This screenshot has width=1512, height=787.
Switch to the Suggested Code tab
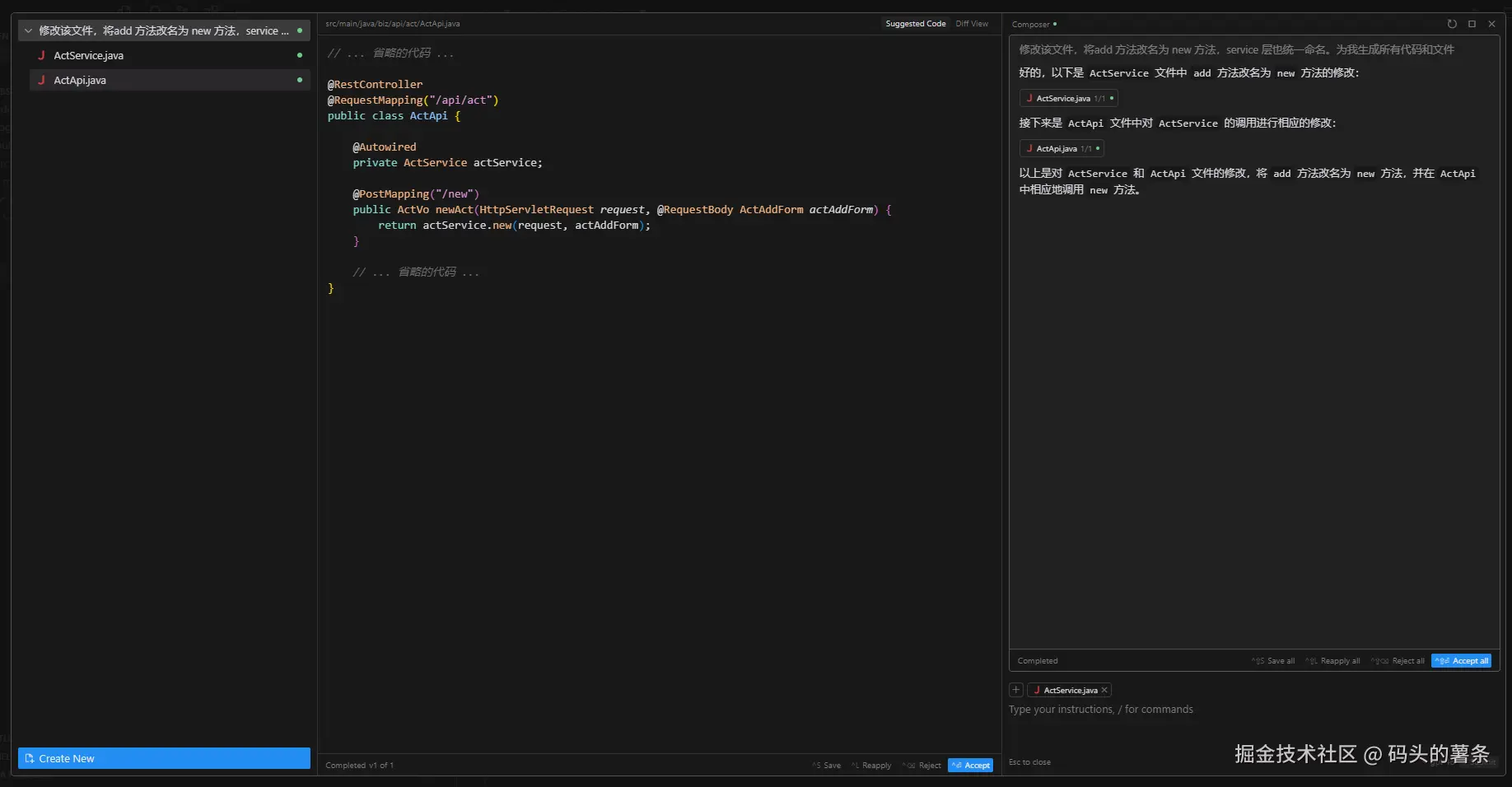(x=915, y=24)
